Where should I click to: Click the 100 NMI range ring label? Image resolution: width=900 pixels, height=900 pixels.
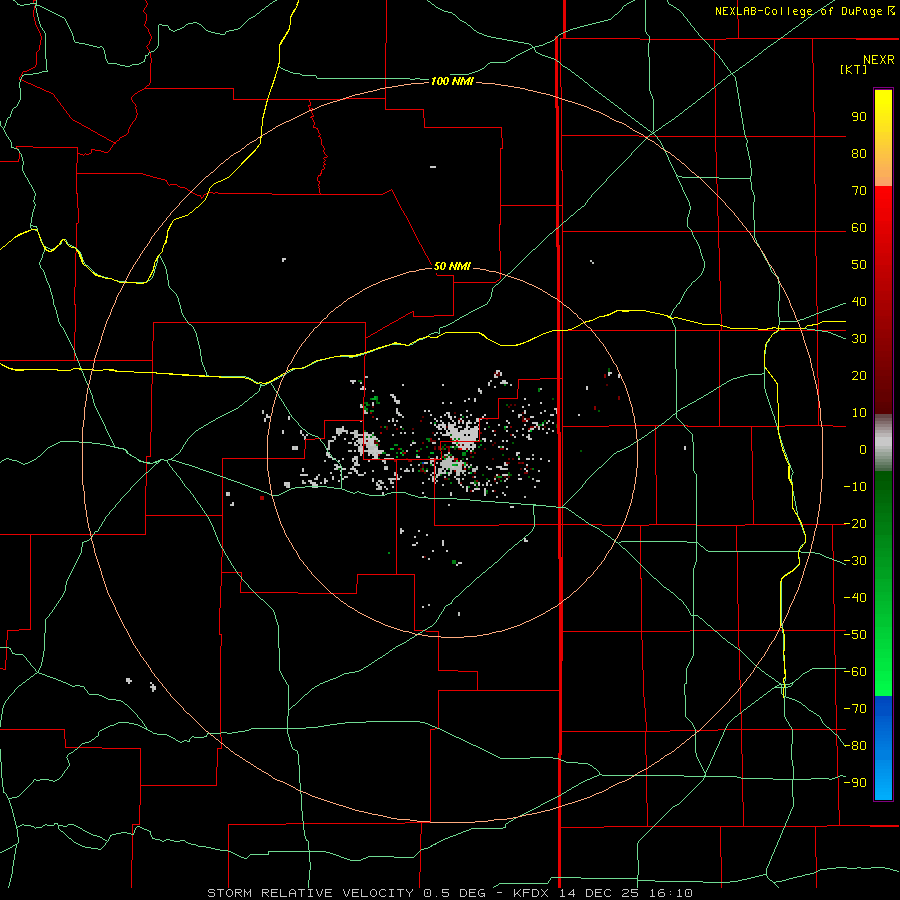(452, 82)
